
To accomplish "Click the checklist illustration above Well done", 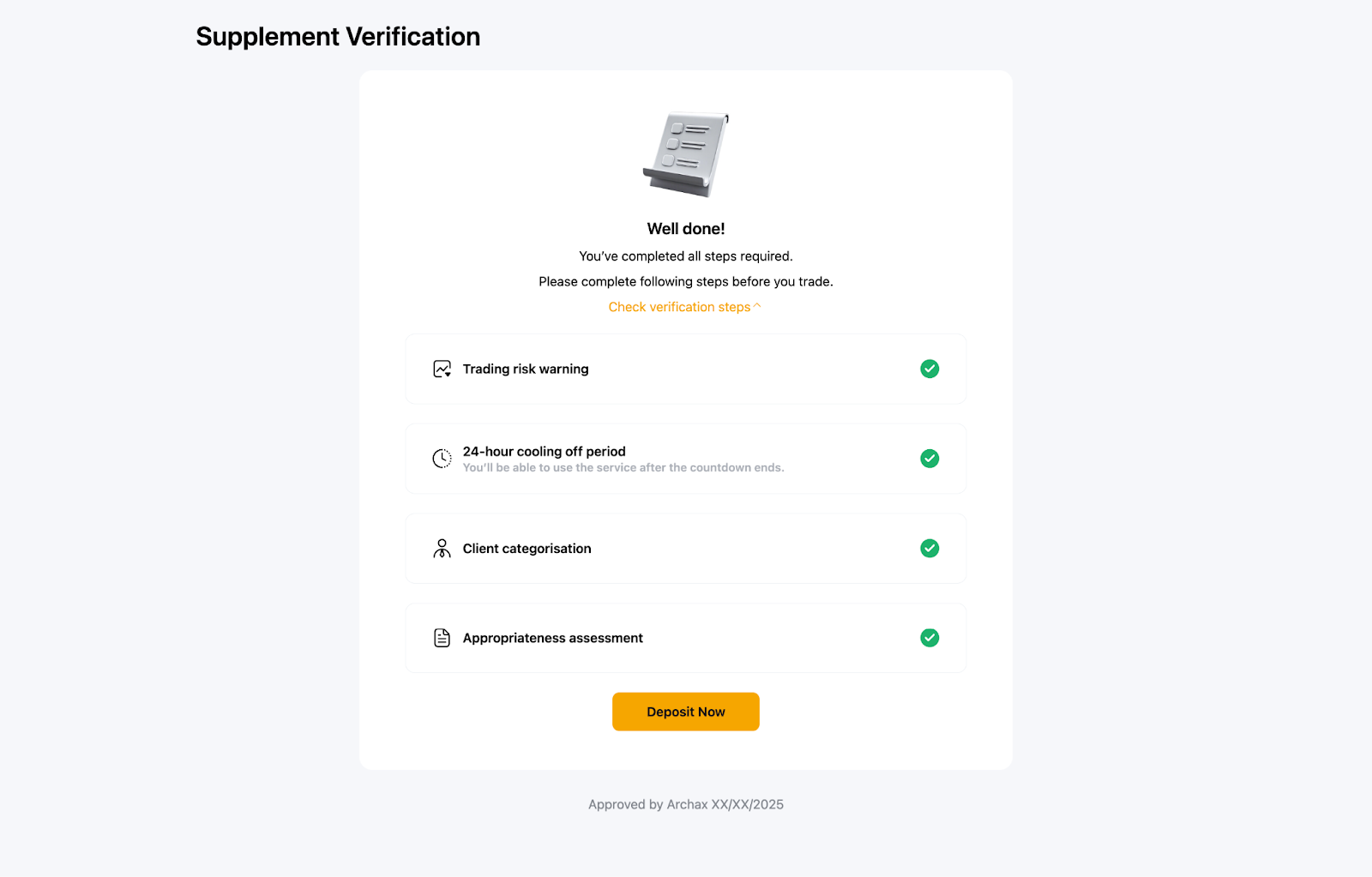I will (x=686, y=155).
